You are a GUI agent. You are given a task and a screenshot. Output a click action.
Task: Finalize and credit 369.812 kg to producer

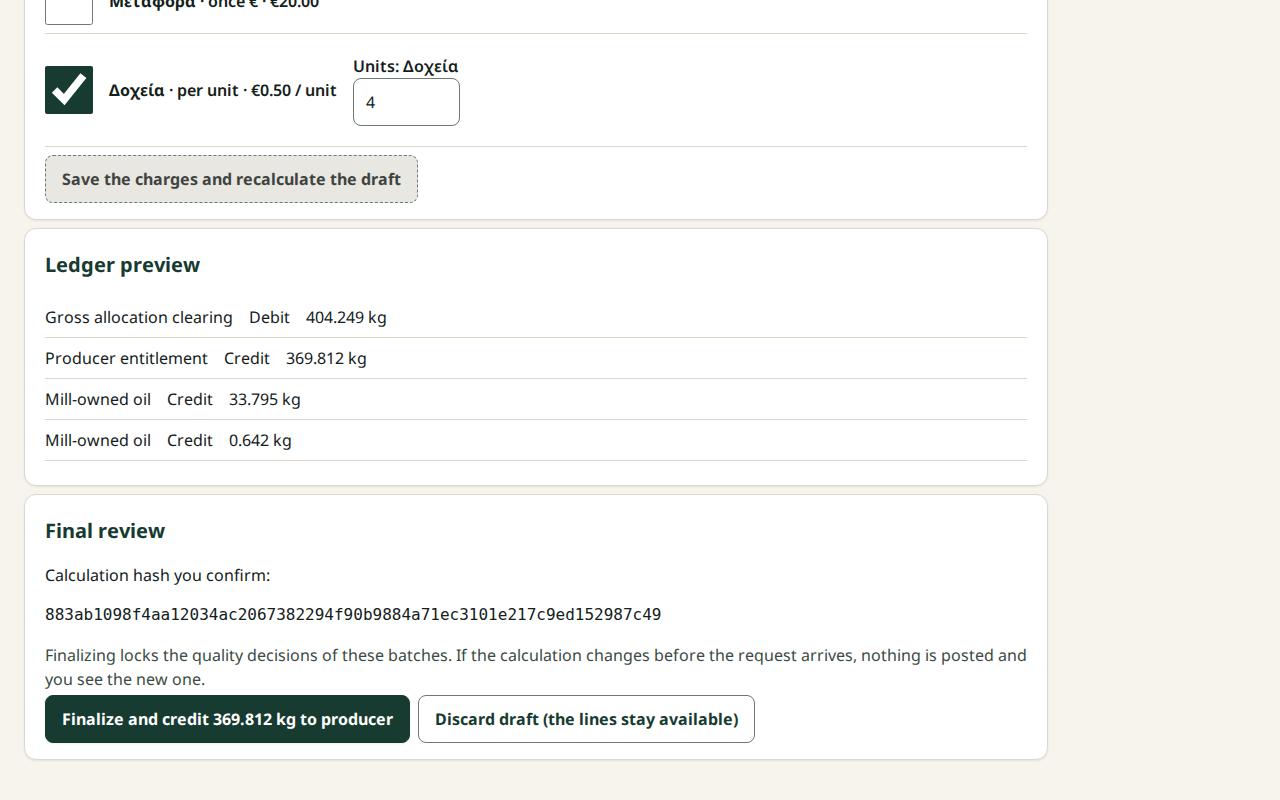pos(227,719)
